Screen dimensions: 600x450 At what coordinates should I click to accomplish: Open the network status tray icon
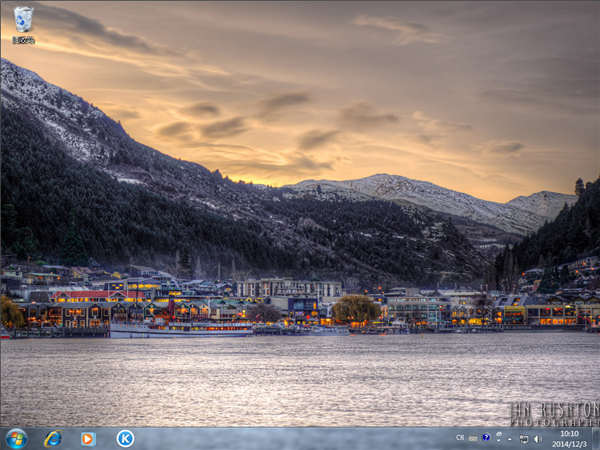[524, 438]
